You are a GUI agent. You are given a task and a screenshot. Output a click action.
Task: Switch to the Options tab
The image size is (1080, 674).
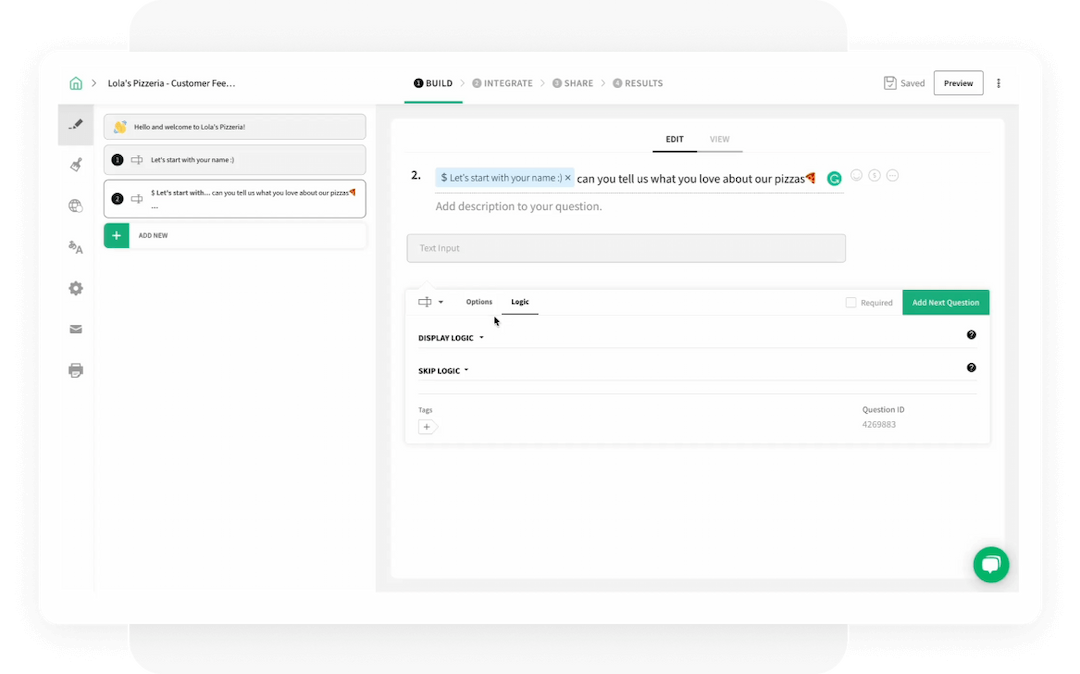click(479, 302)
